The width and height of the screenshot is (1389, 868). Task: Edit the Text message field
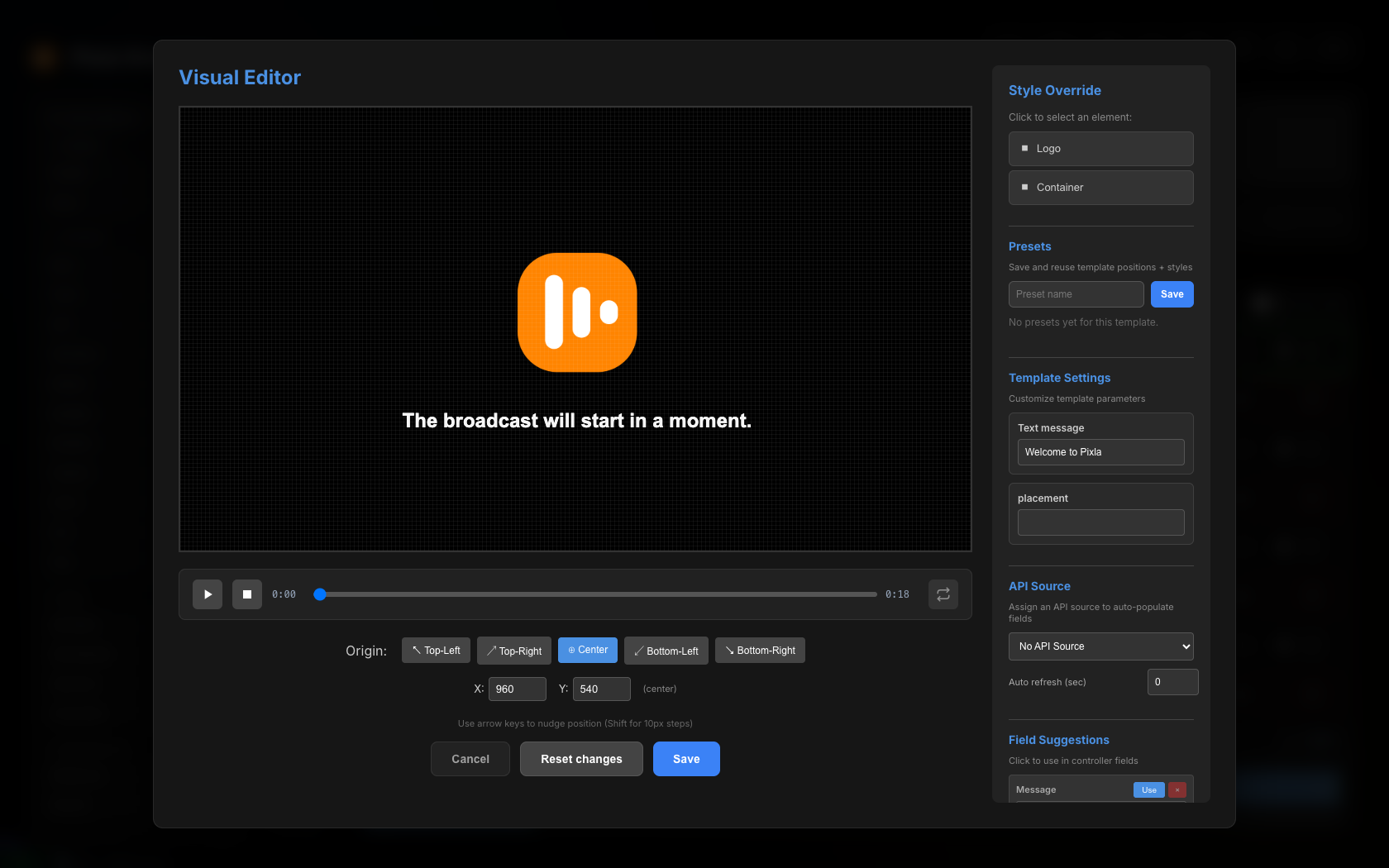(x=1101, y=452)
